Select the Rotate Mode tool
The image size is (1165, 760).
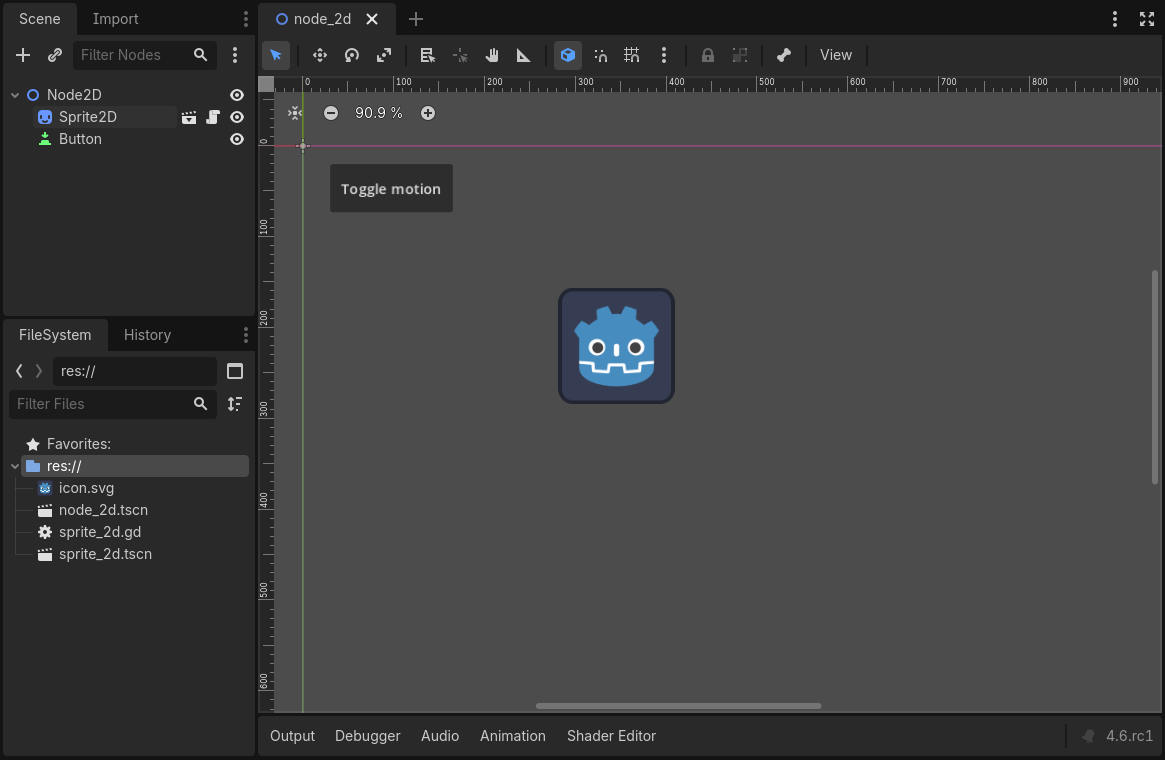click(x=352, y=55)
